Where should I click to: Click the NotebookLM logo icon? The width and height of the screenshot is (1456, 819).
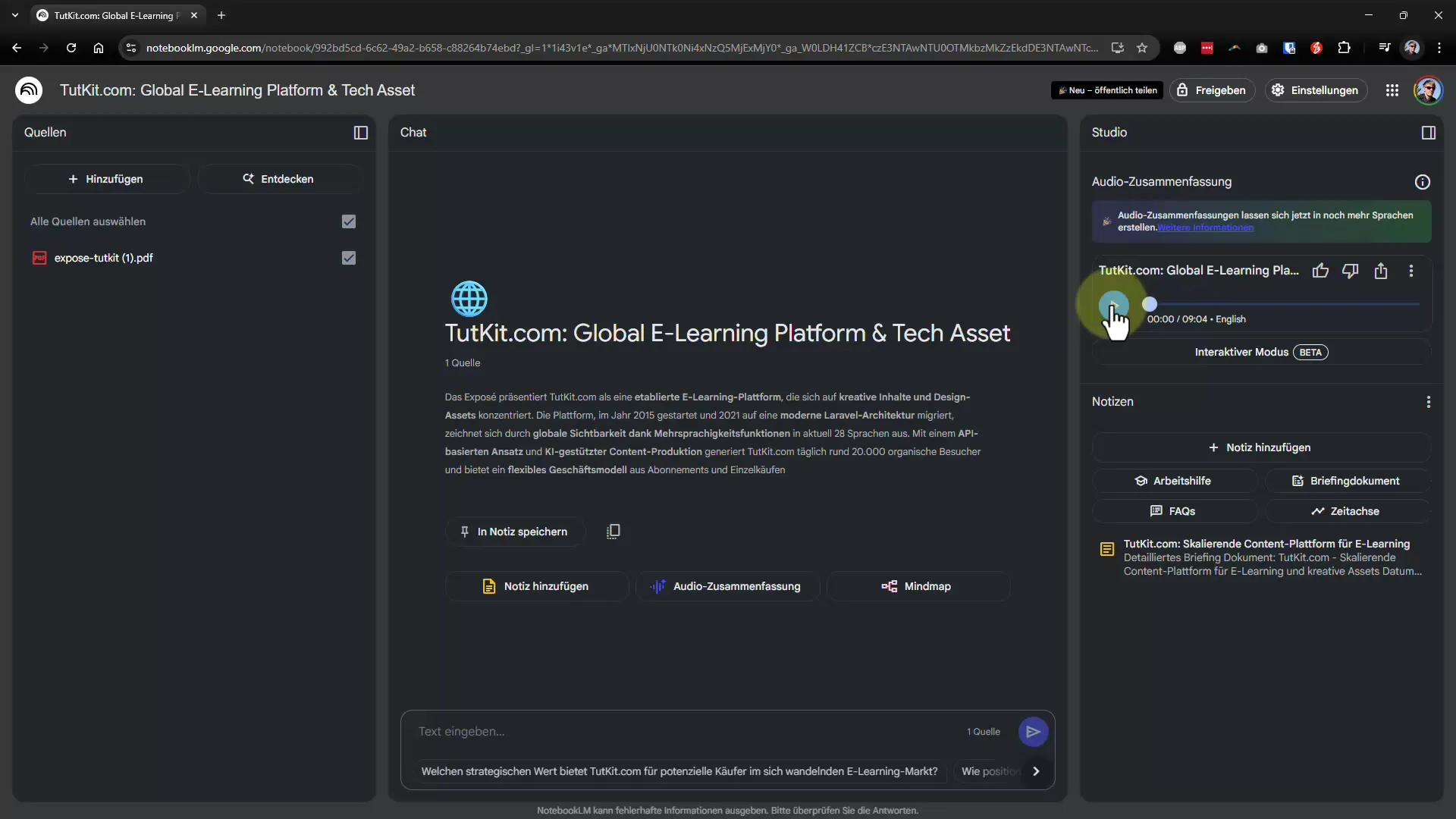pos(29,90)
